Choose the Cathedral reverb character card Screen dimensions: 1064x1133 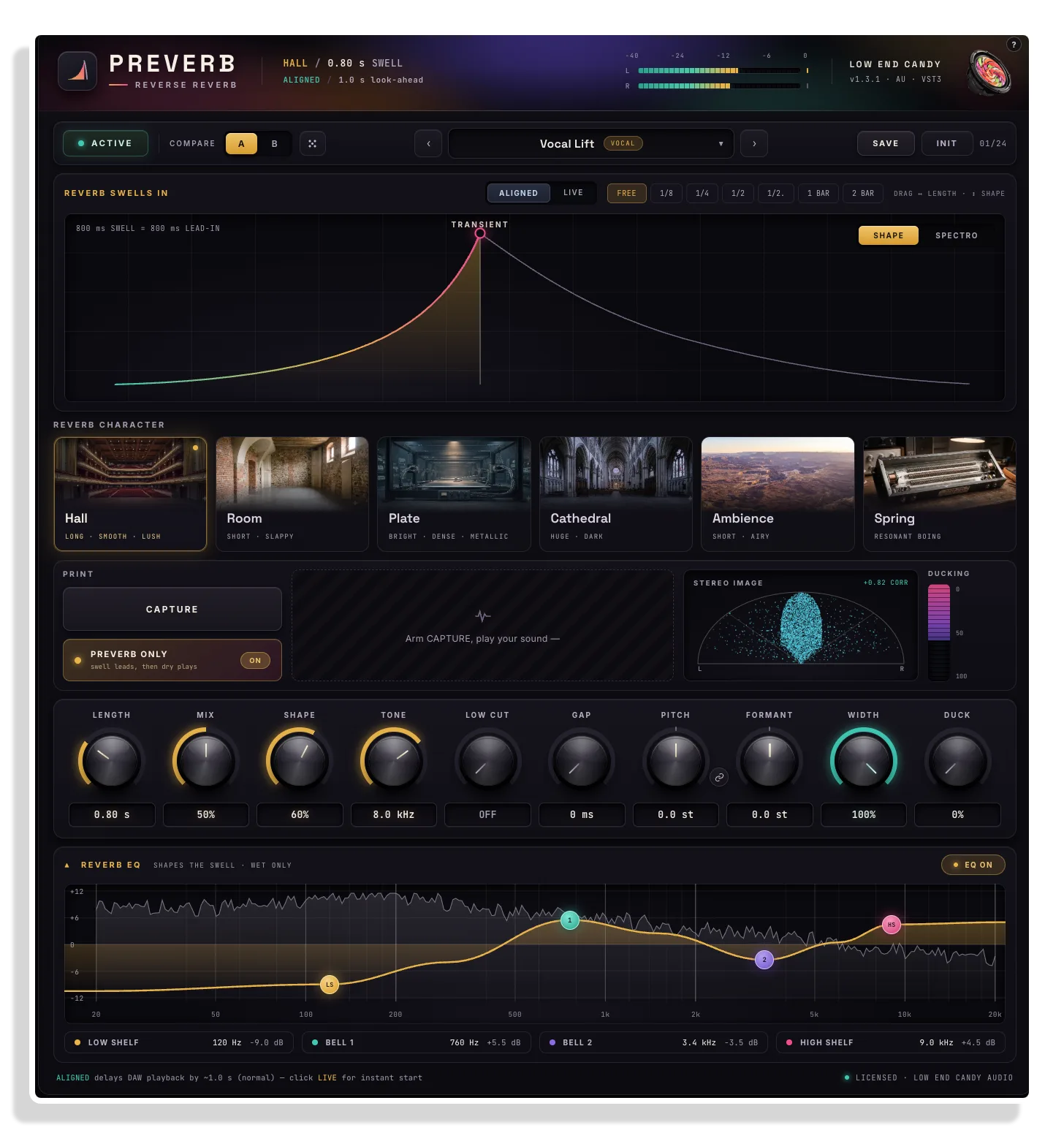click(616, 494)
